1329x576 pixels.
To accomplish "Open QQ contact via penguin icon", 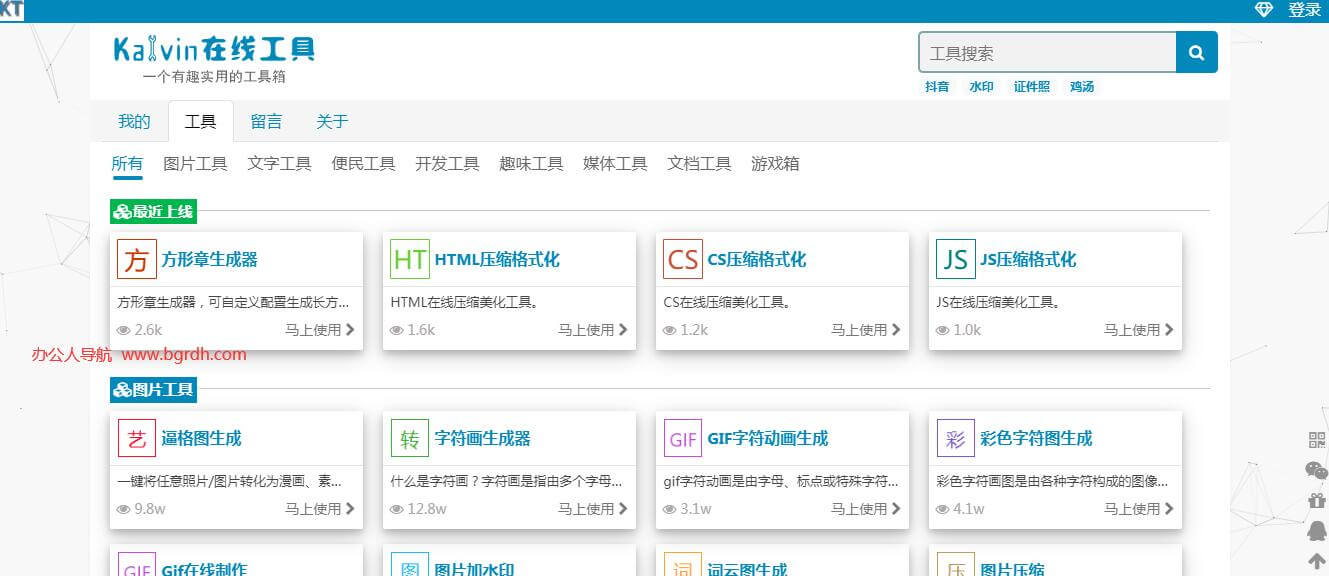I will coord(1317,529).
